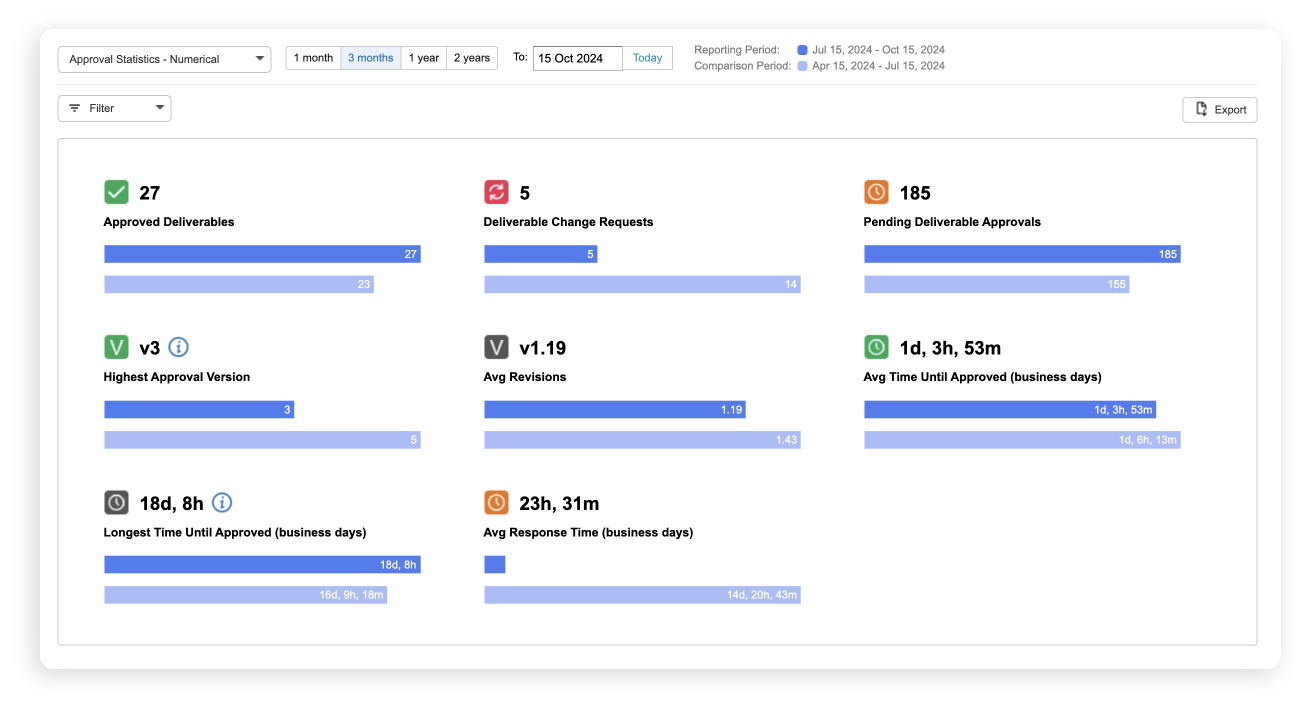1311x710 pixels.
Task: Select the orange clock icon for Avg Response Time
Action: point(495,502)
